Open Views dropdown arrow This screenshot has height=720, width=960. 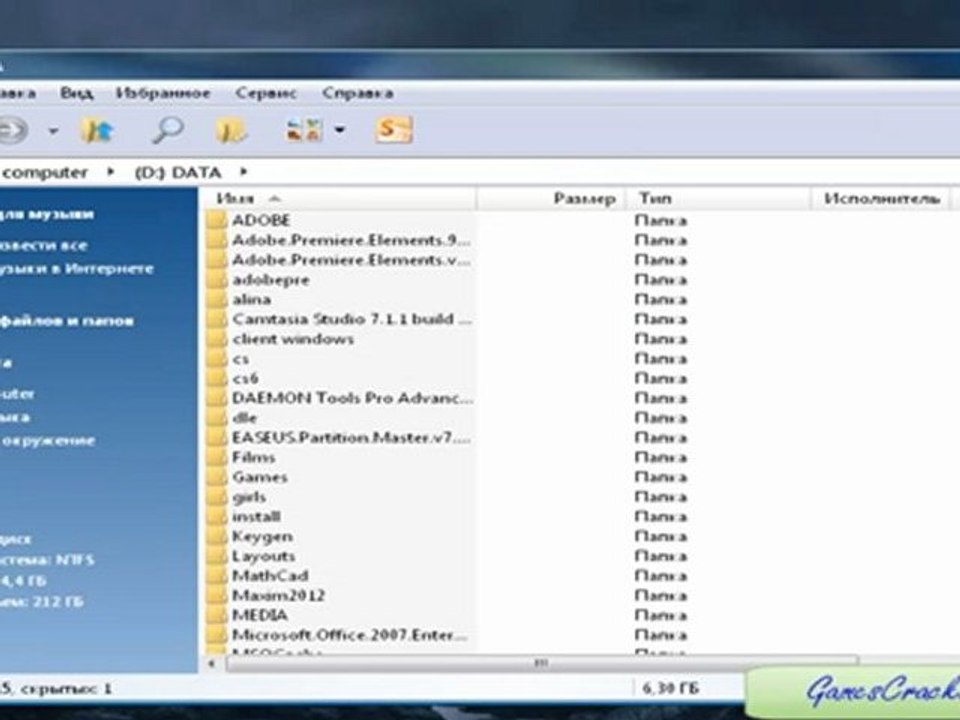click(x=339, y=130)
